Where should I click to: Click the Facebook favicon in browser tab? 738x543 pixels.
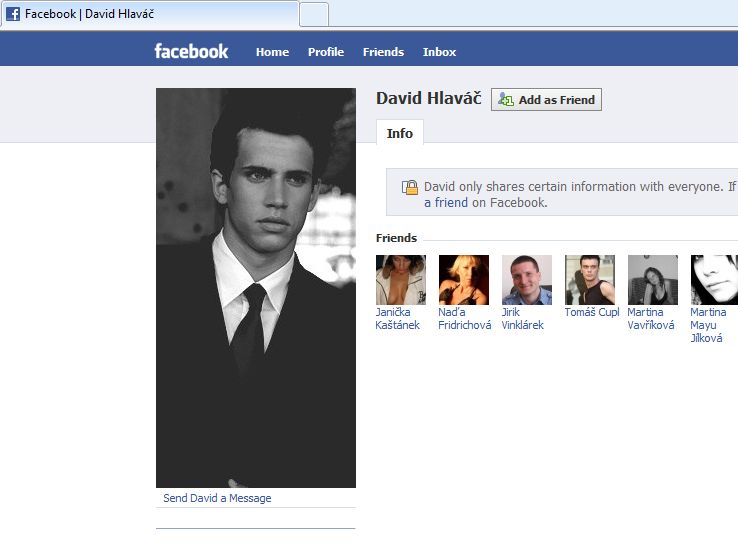tap(13, 14)
